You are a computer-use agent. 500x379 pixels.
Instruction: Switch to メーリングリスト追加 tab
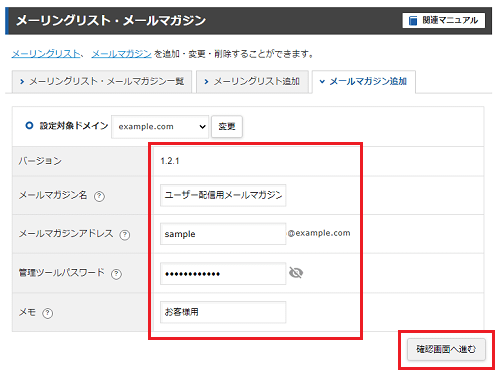[x=252, y=81]
